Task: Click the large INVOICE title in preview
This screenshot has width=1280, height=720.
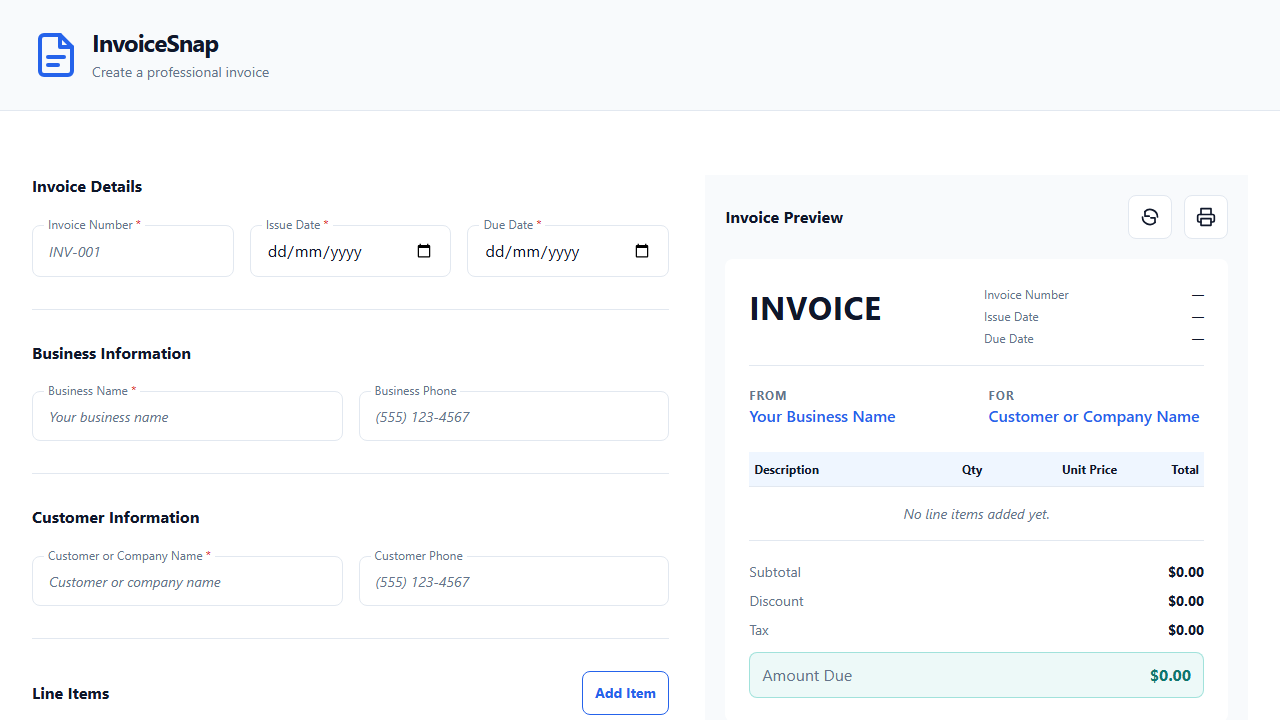Action: [x=815, y=309]
